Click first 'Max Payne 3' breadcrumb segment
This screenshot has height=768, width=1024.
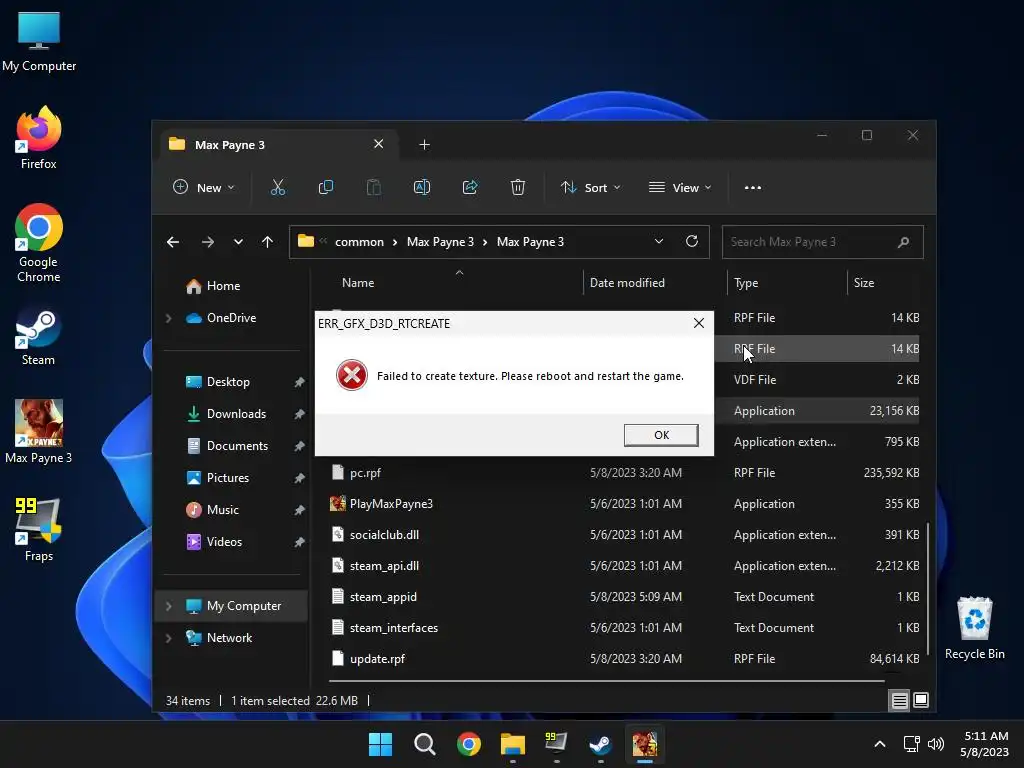(440, 242)
